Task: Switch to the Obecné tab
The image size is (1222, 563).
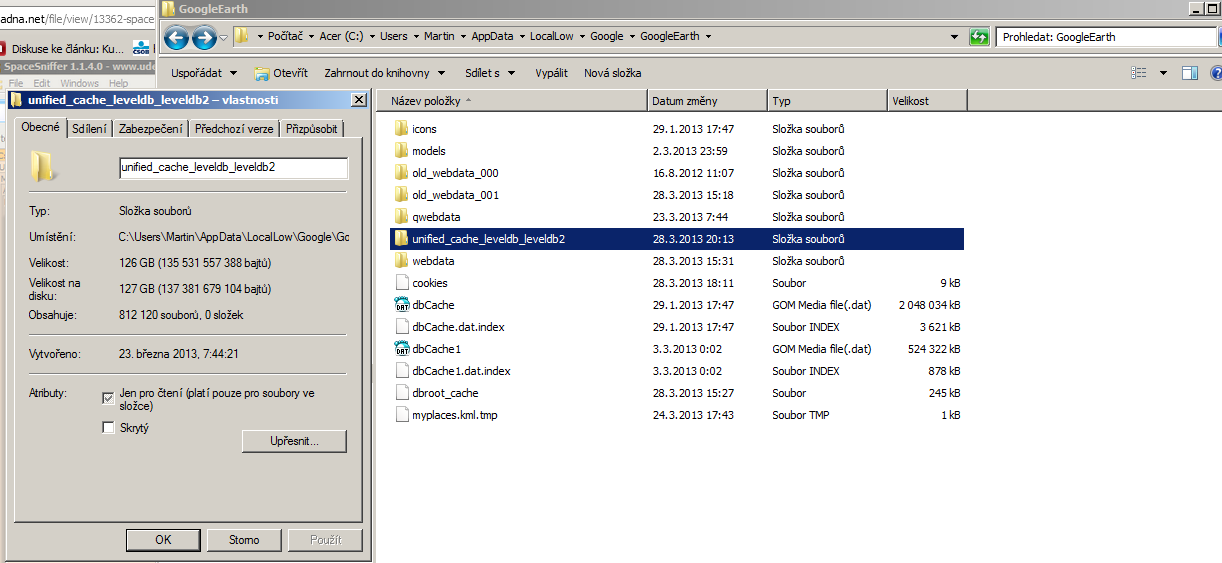Action: point(41,127)
